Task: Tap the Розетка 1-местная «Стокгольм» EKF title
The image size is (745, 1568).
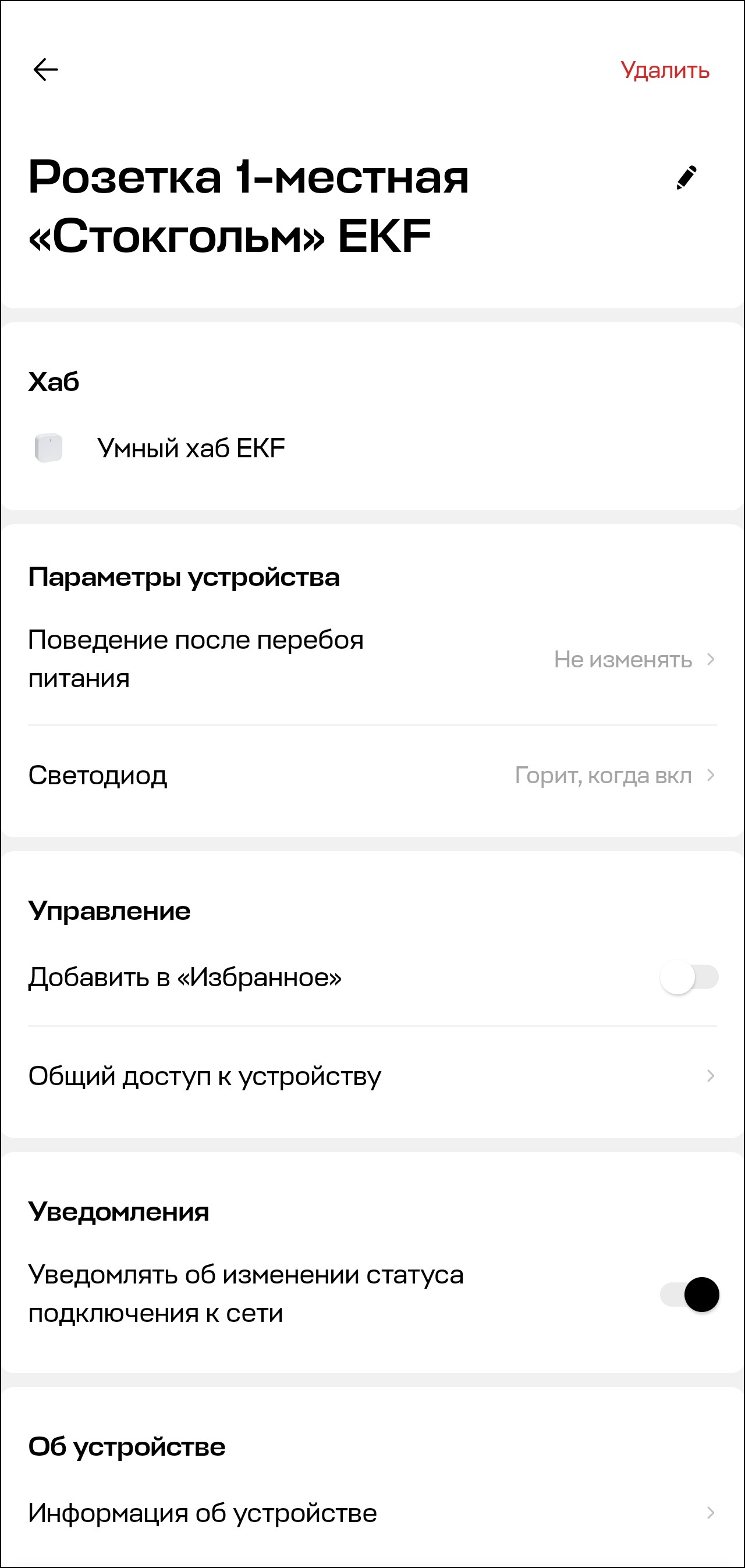Action: pos(249,207)
